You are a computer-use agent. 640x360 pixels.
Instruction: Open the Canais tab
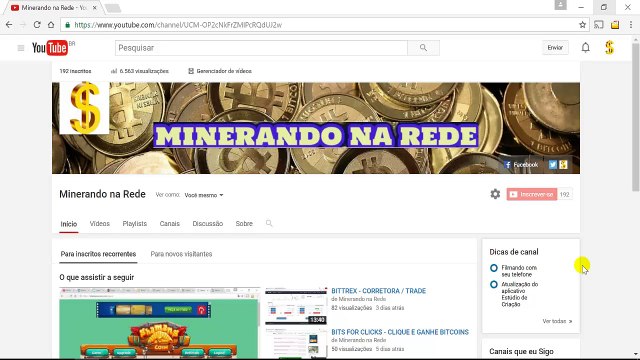click(x=169, y=224)
